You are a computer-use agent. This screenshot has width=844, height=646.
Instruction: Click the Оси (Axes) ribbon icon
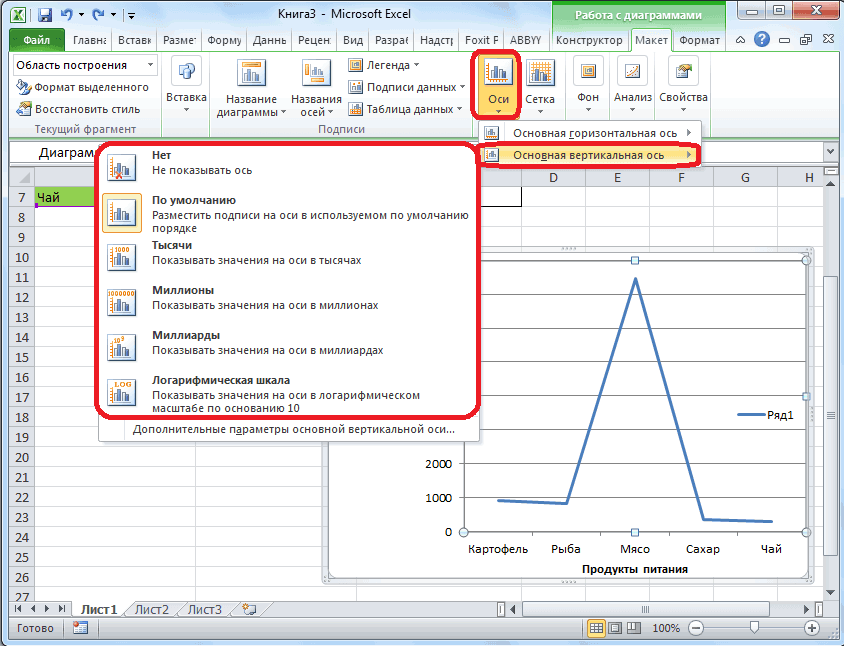[497, 73]
